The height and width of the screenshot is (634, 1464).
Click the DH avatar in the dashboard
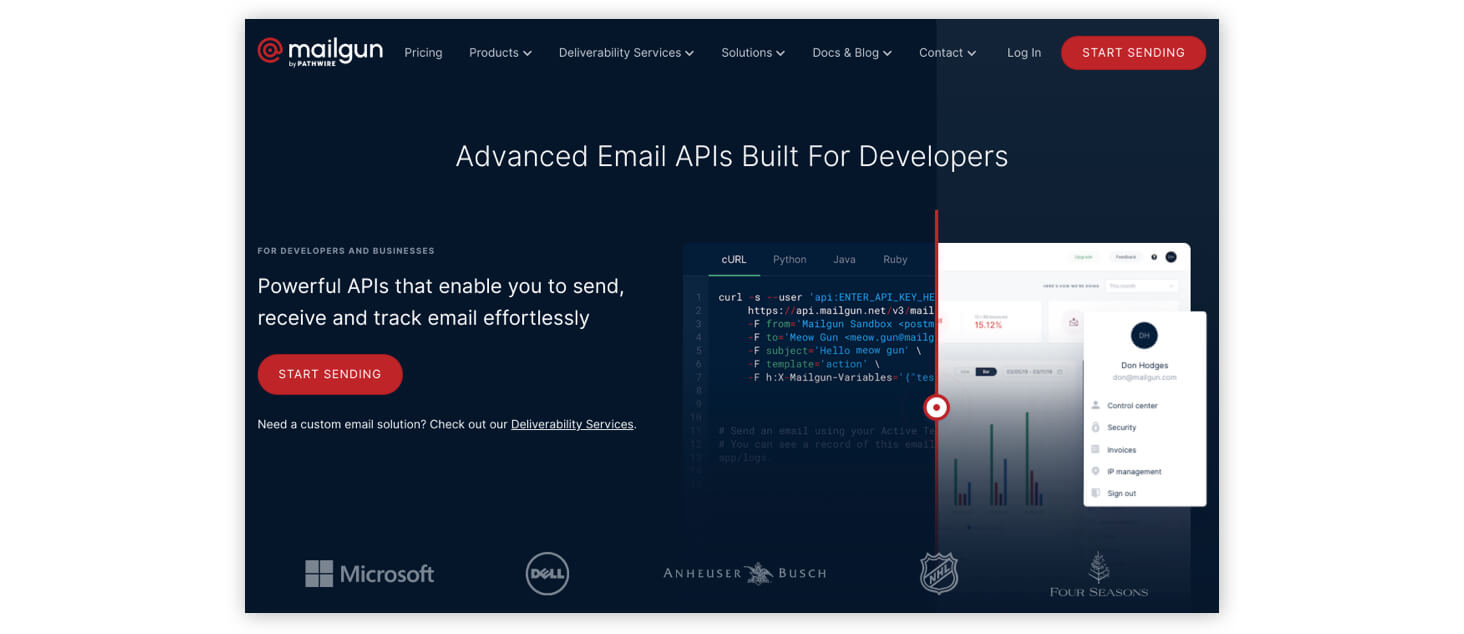[1144, 335]
